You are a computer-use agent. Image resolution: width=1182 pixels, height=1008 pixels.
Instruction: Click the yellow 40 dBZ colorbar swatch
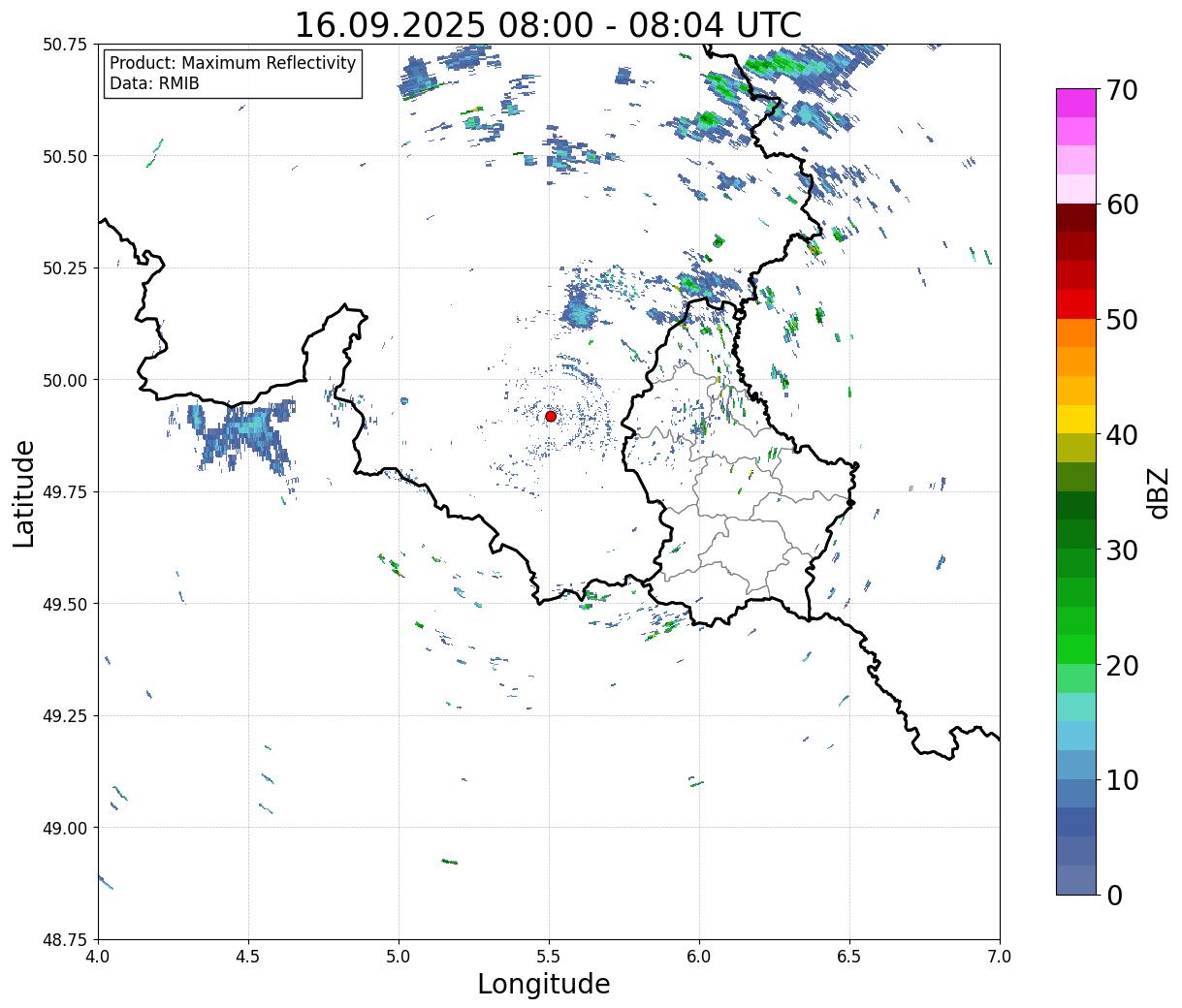coord(1076,419)
